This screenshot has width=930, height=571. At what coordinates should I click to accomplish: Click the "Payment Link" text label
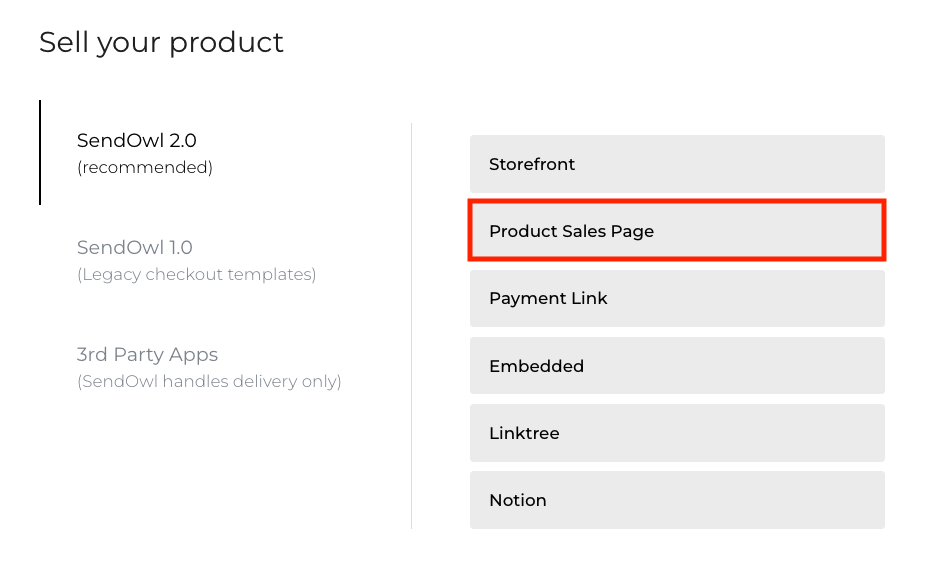(548, 298)
